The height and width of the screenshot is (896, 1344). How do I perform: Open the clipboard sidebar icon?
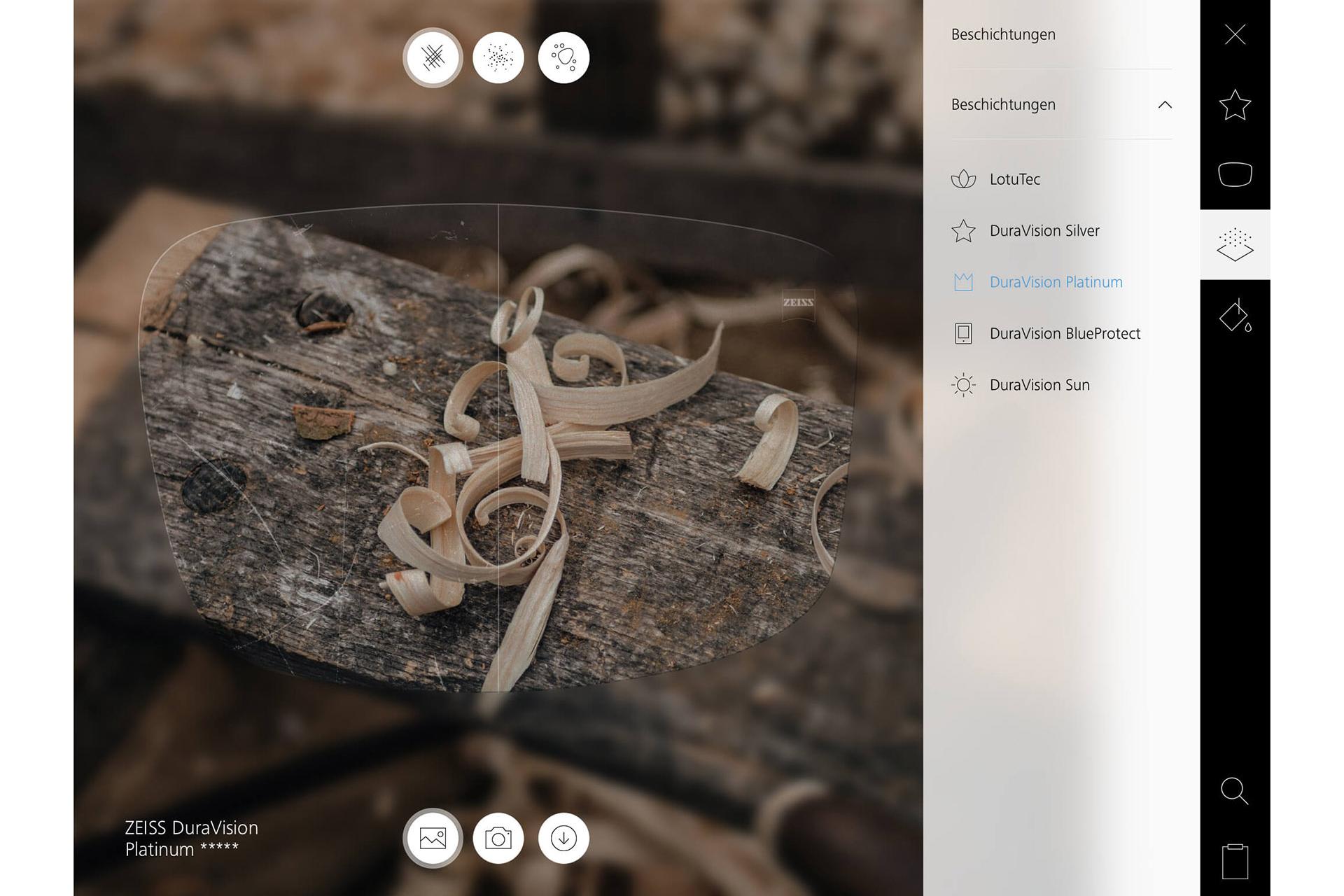pyautogui.click(x=1235, y=861)
